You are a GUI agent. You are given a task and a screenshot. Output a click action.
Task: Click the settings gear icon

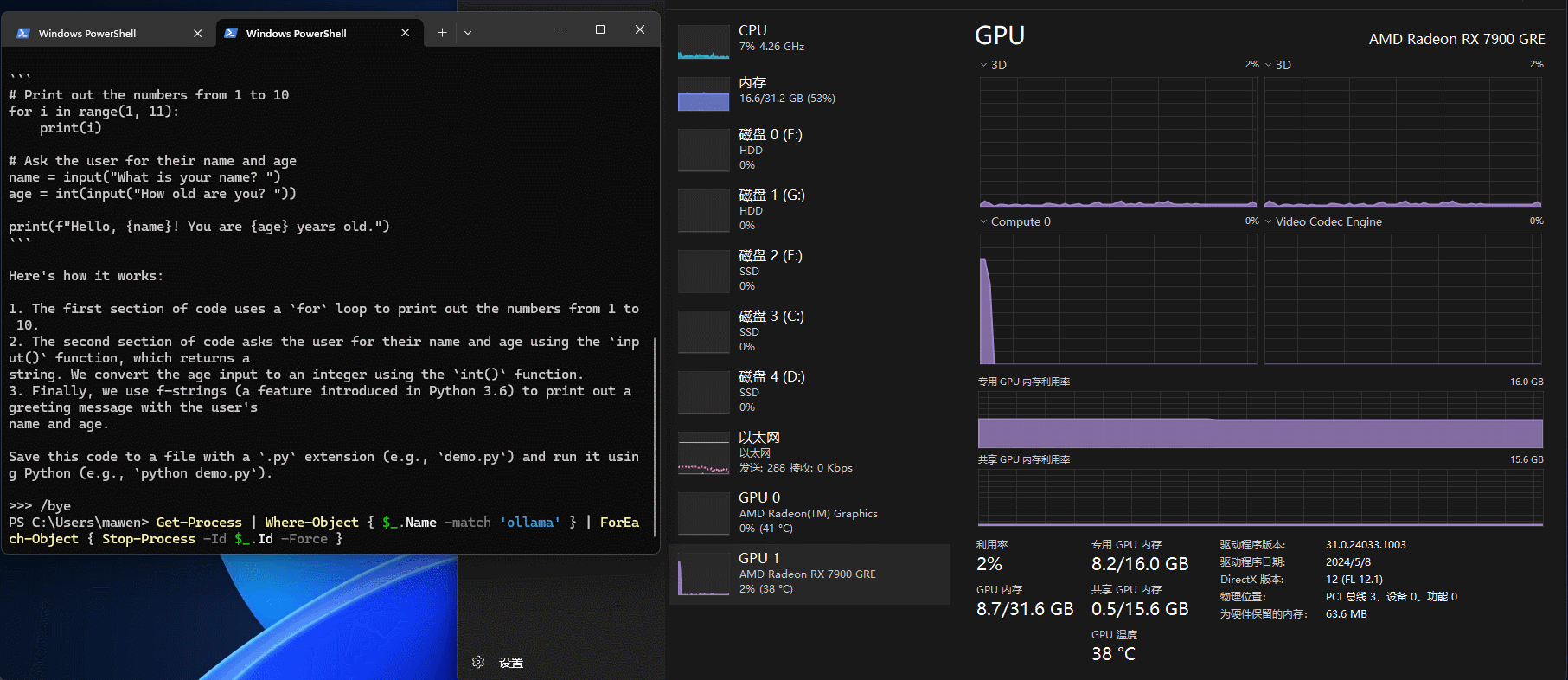point(478,662)
